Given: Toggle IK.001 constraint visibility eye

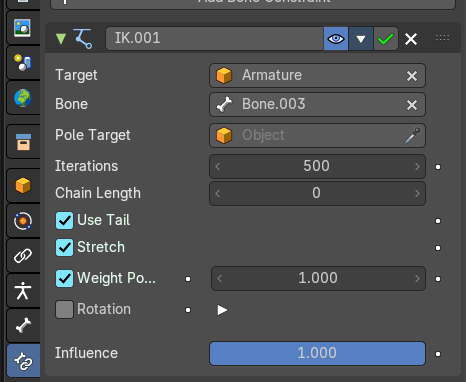Looking at the screenshot, I should click(x=336, y=39).
